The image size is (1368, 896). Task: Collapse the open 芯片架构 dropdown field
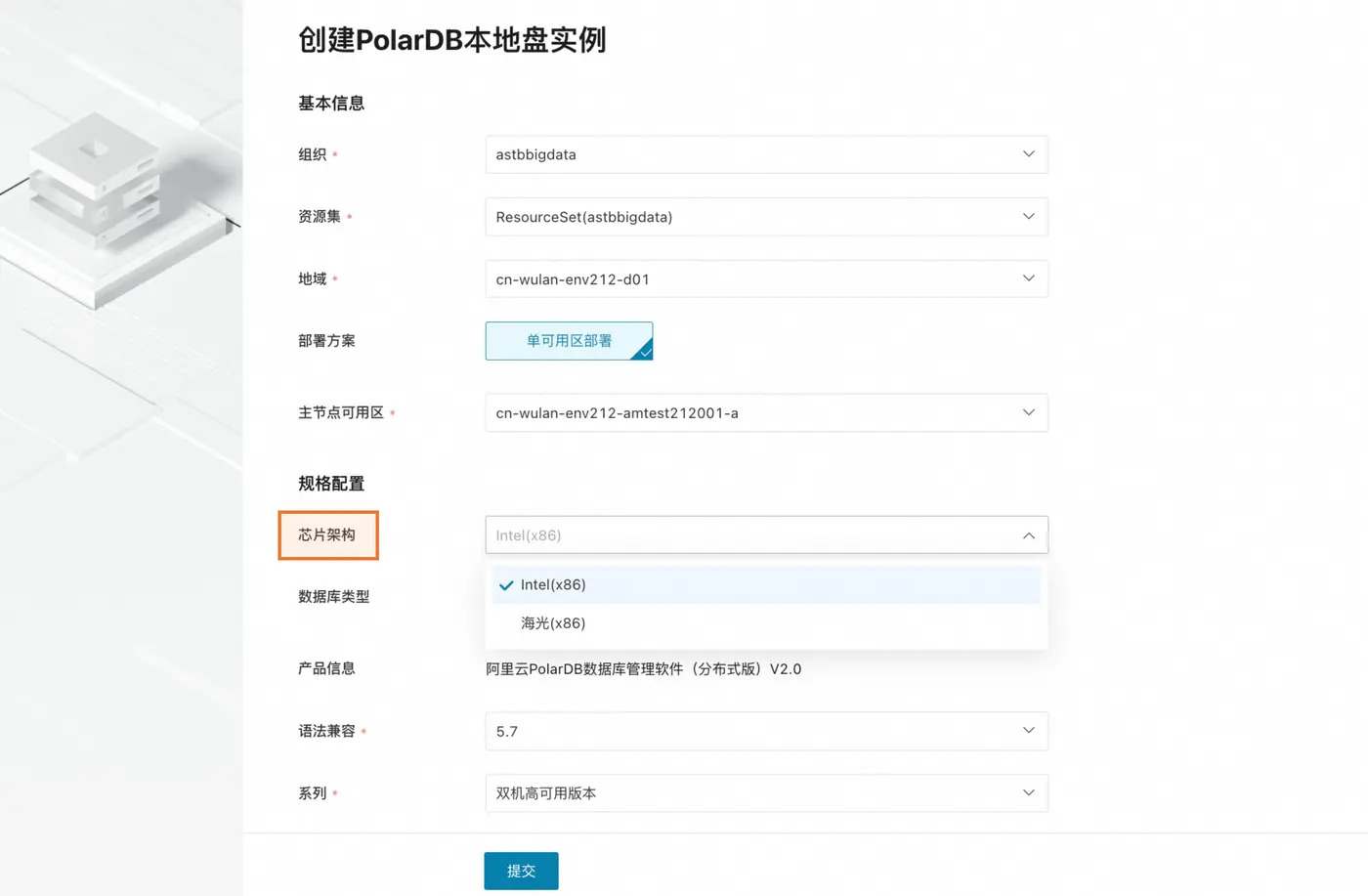766,535
